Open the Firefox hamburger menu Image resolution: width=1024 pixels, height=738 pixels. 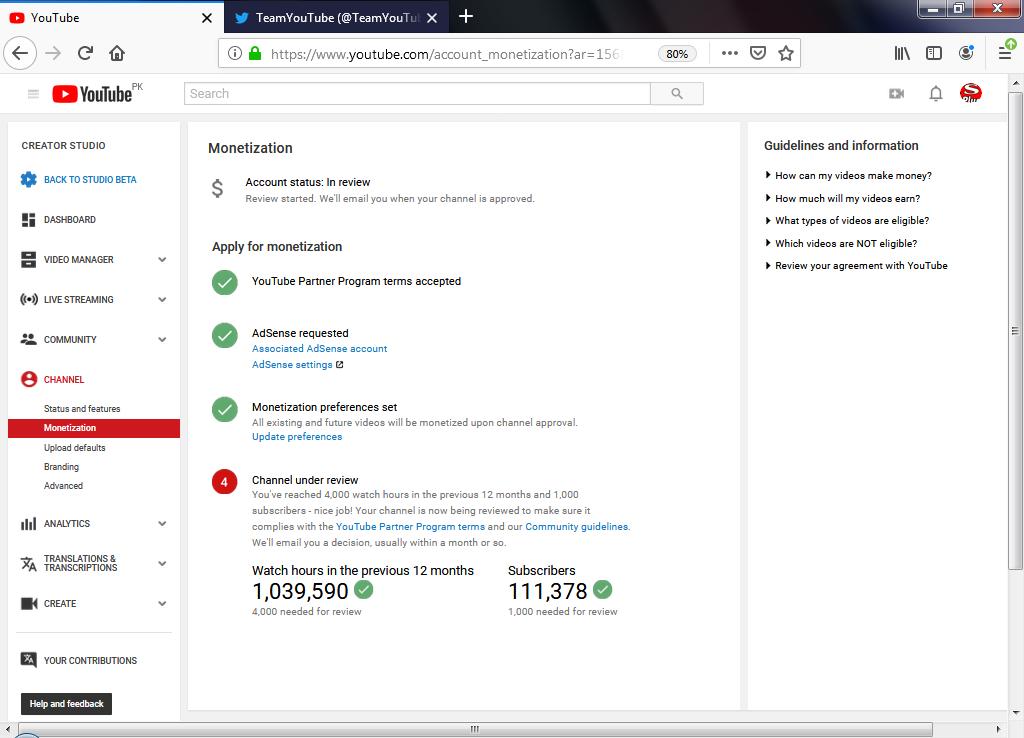coord(1006,52)
